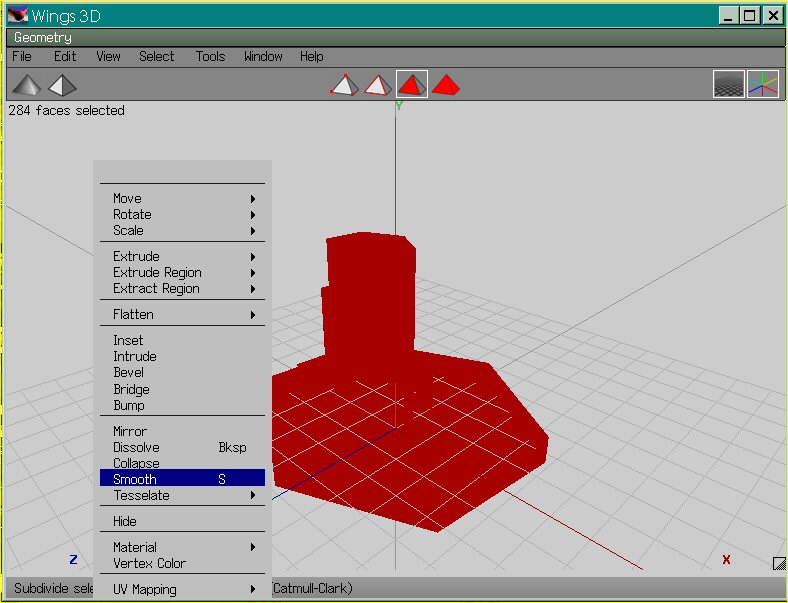
Task: Click Vertex Color menu entry
Action: click(149, 564)
